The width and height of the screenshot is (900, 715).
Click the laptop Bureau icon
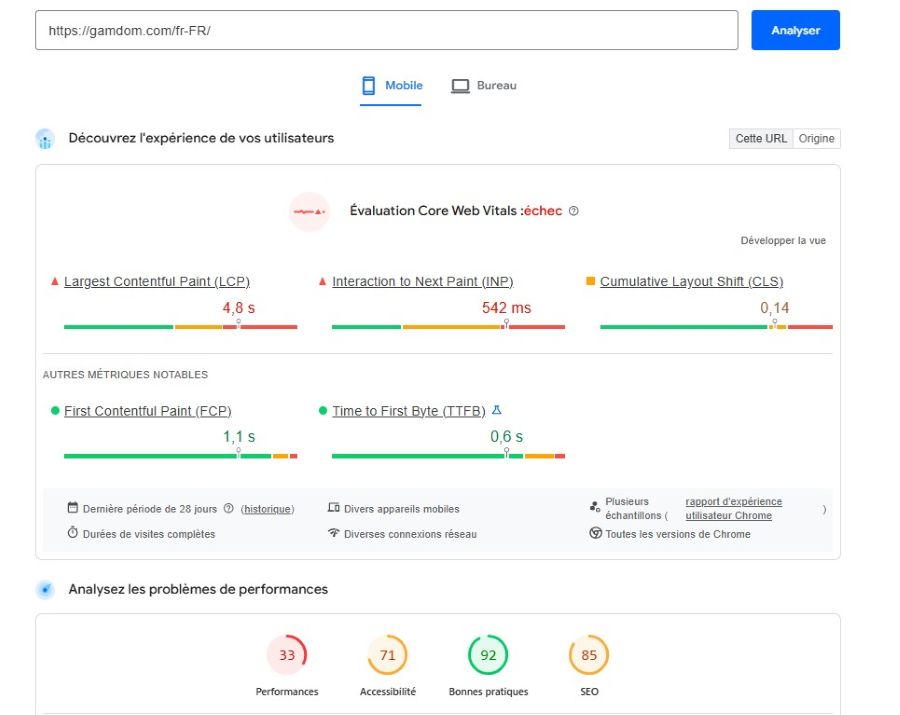pyautogui.click(x=460, y=86)
